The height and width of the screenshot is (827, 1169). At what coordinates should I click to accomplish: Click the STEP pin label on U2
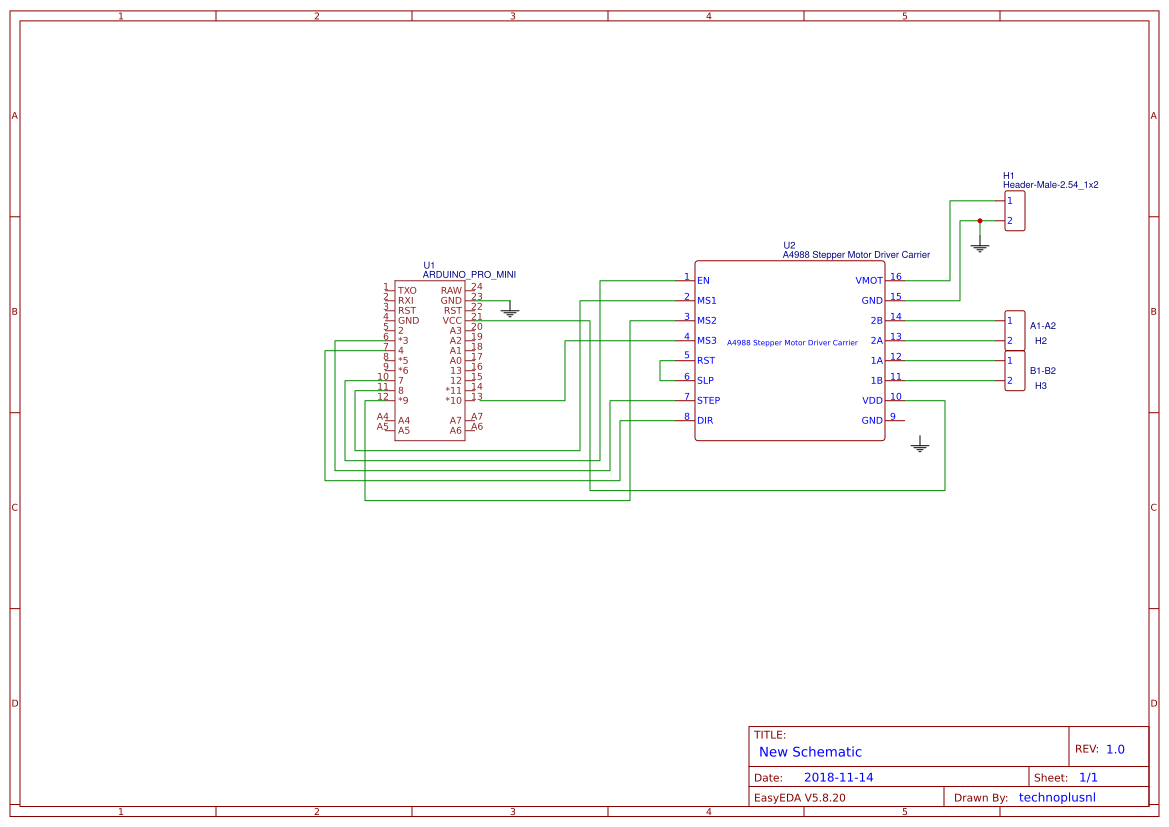coord(707,400)
